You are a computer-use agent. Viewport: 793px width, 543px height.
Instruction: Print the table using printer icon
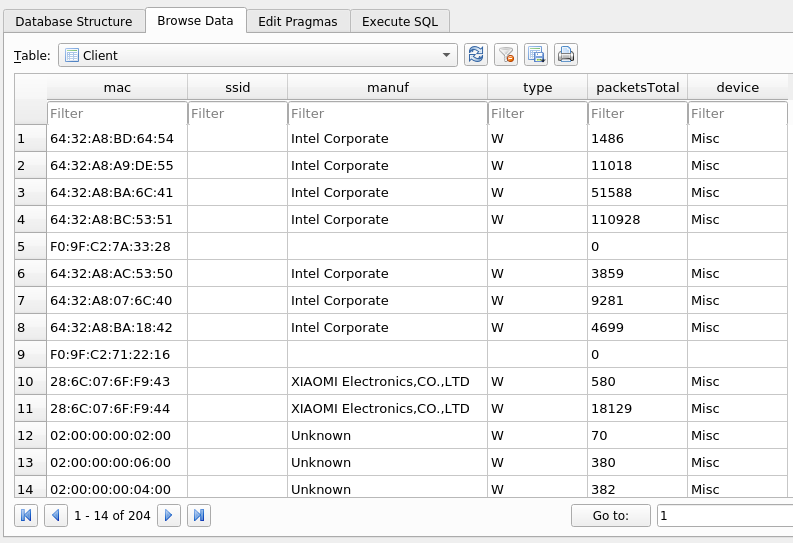coord(566,55)
